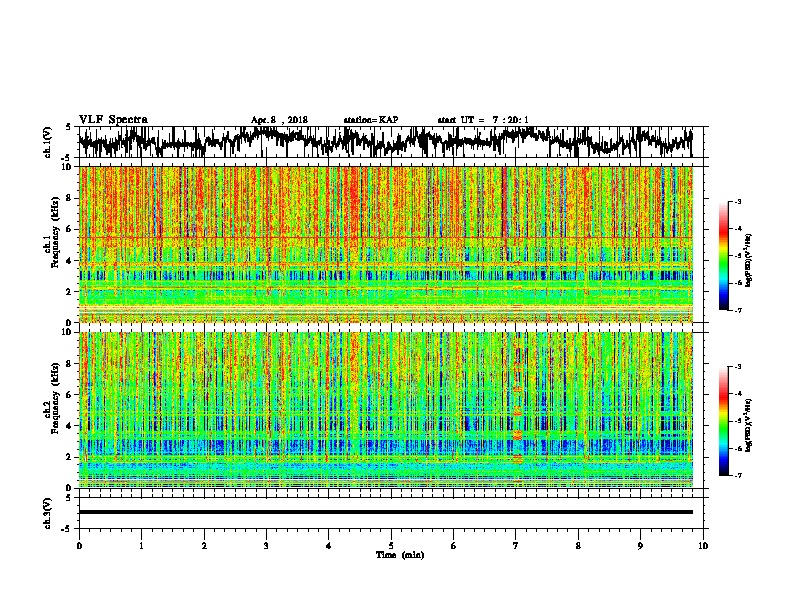The width and height of the screenshot is (792, 612).
Task: Click time axis tick label '2'
Action: [x=204, y=546]
